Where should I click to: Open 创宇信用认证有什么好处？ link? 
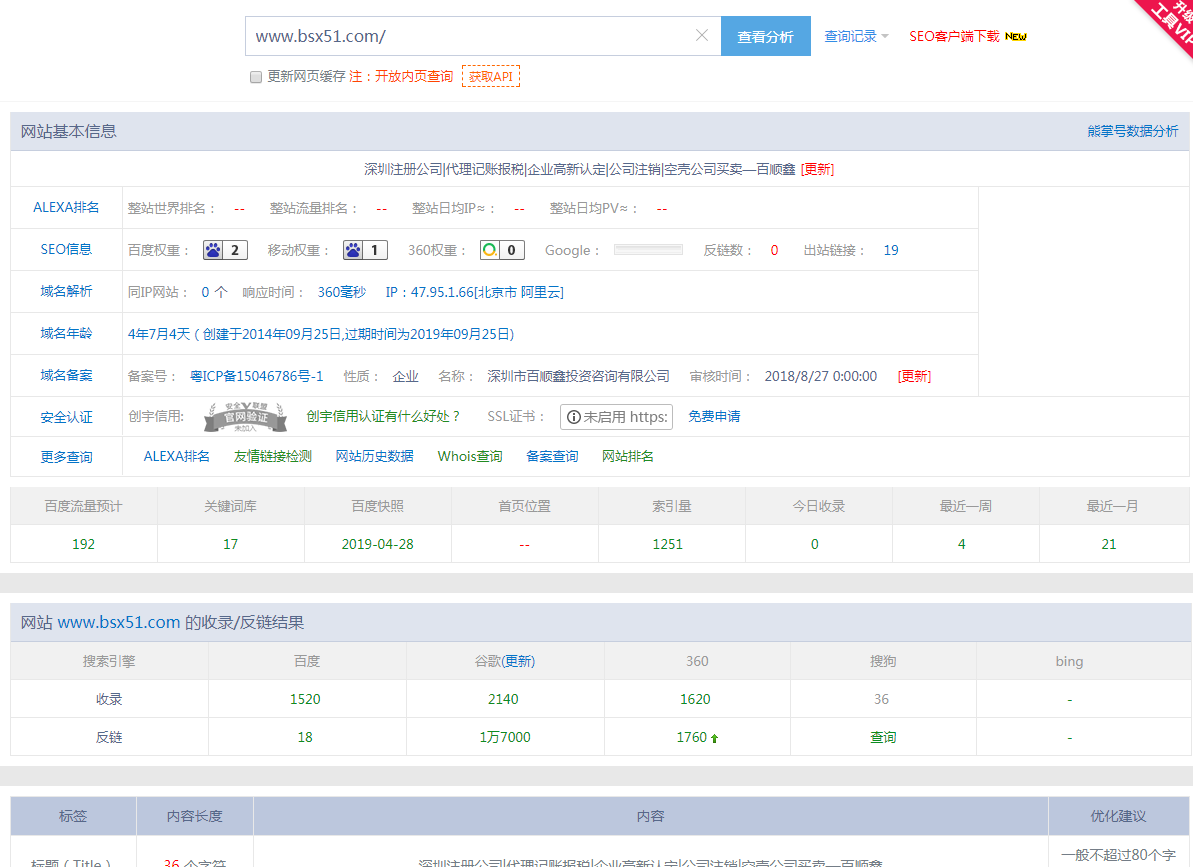383,416
